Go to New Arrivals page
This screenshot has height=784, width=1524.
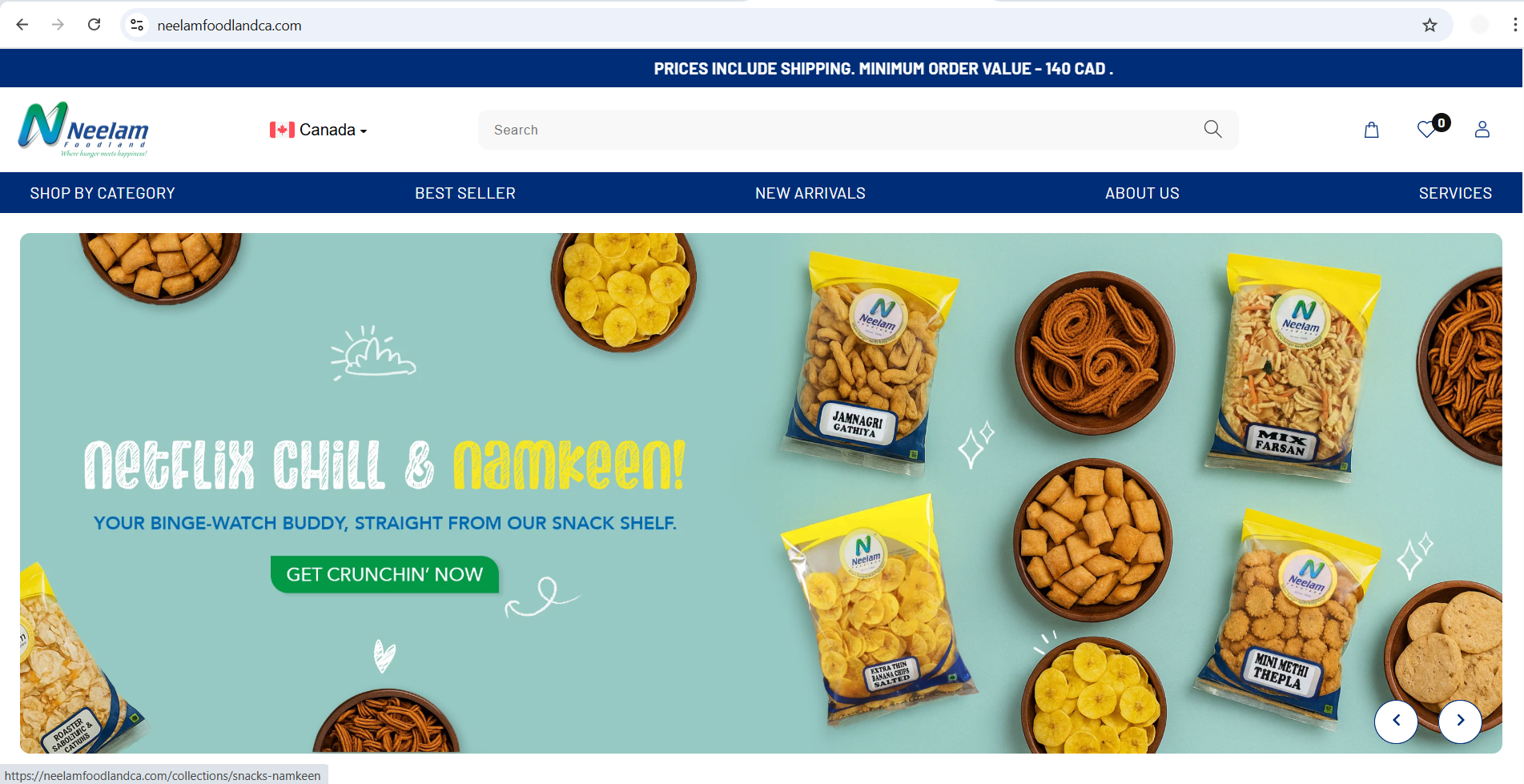click(x=810, y=193)
